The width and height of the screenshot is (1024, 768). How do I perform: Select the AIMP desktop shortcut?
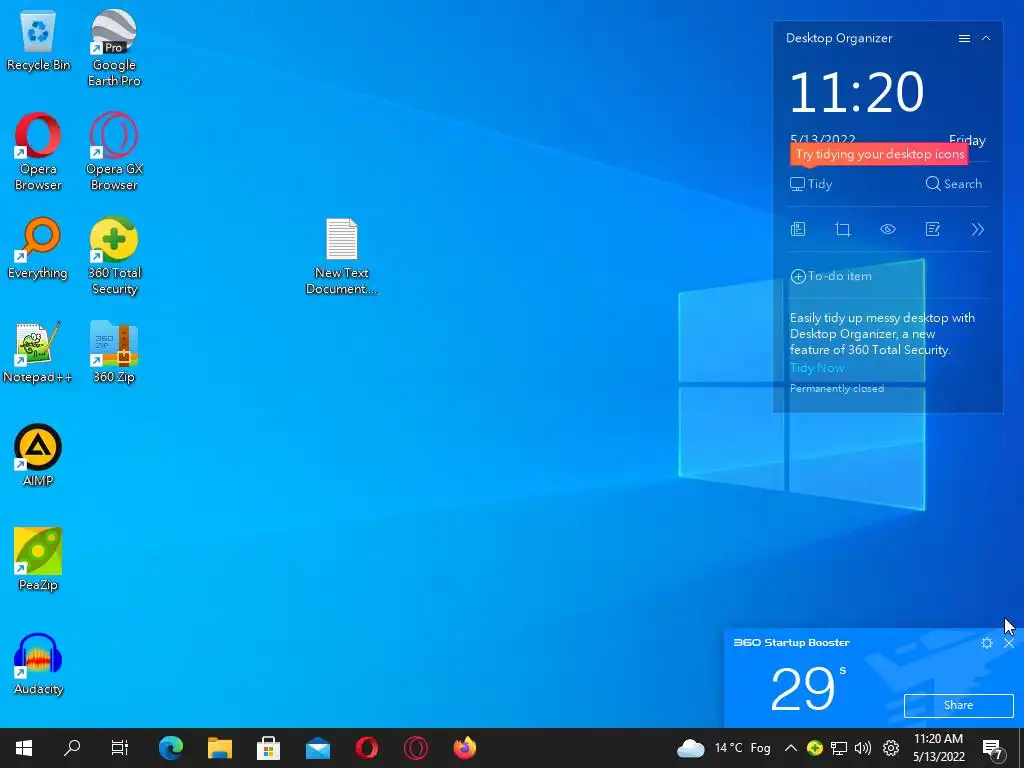[38, 456]
